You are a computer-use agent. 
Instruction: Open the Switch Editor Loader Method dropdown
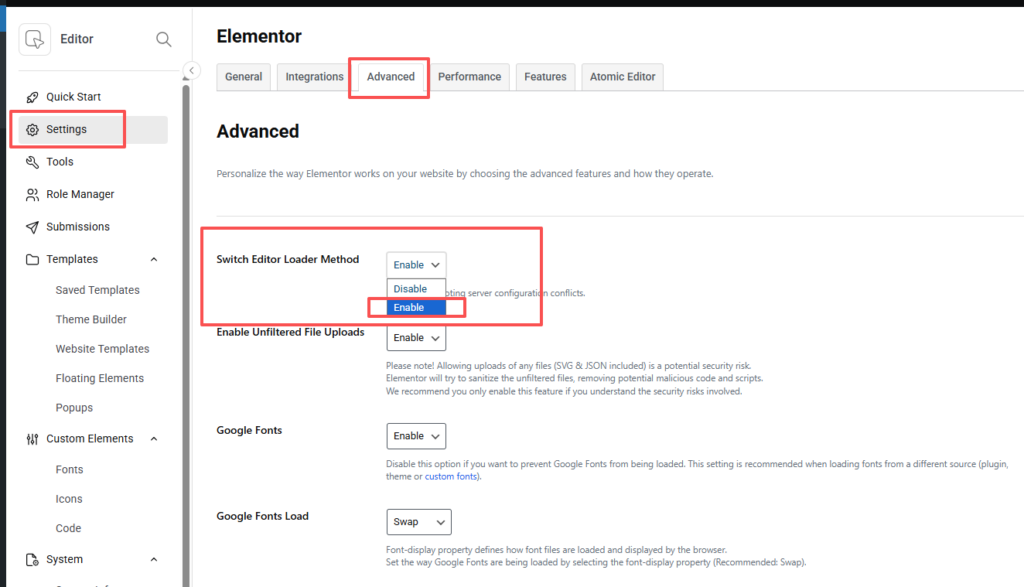[x=416, y=264]
